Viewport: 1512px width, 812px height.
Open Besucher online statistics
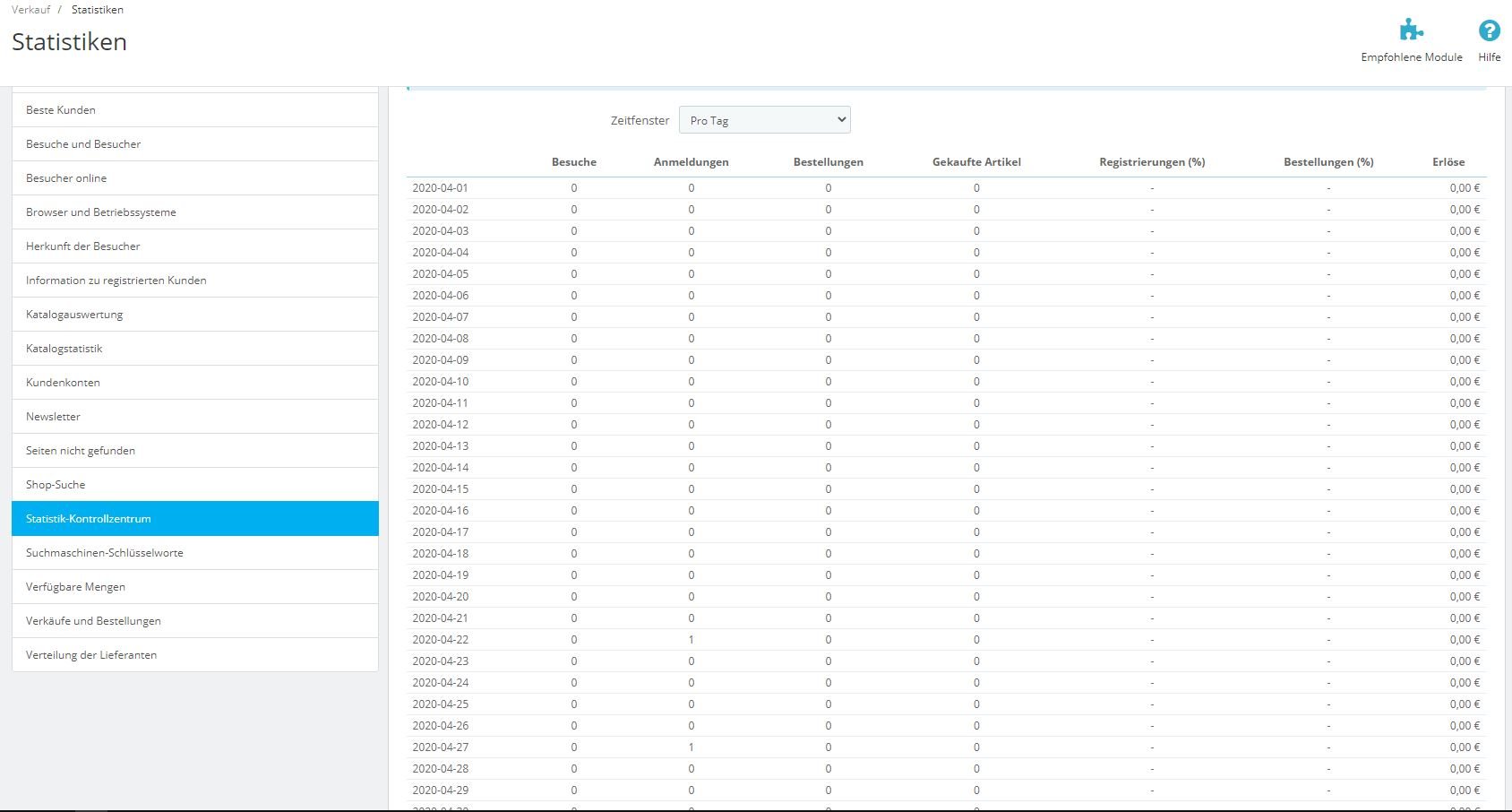[195, 178]
